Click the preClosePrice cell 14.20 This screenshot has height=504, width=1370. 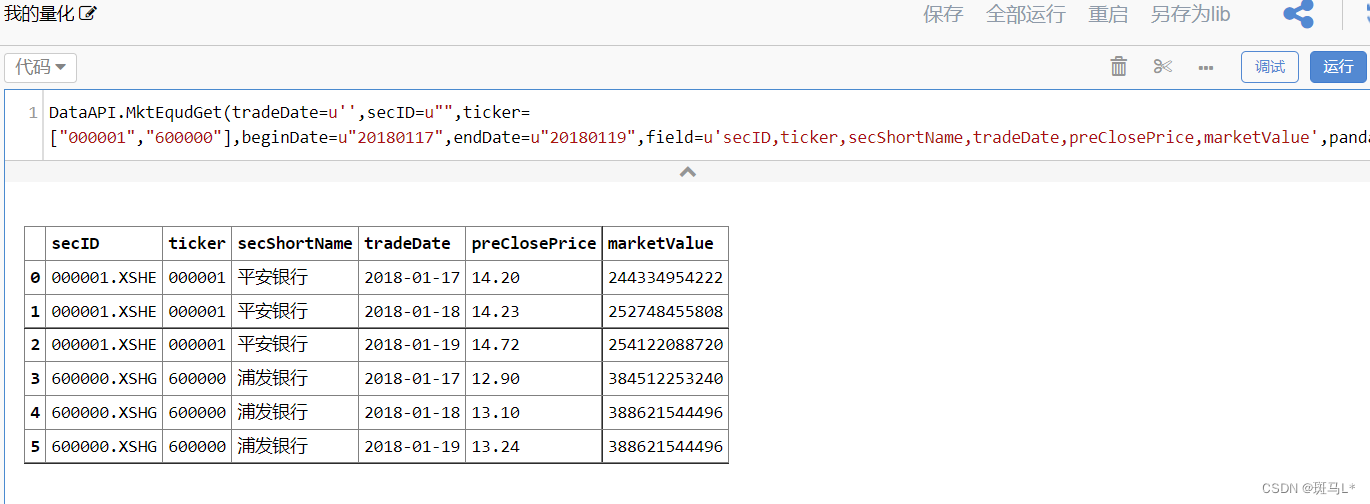point(534,278)
